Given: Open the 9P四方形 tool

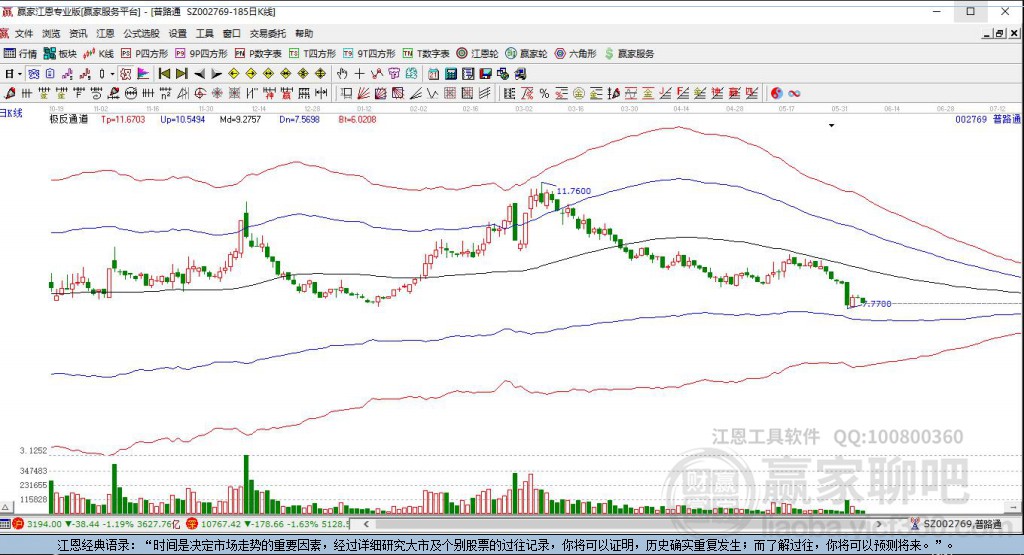Looking at the screenshot, I should 201,54.
